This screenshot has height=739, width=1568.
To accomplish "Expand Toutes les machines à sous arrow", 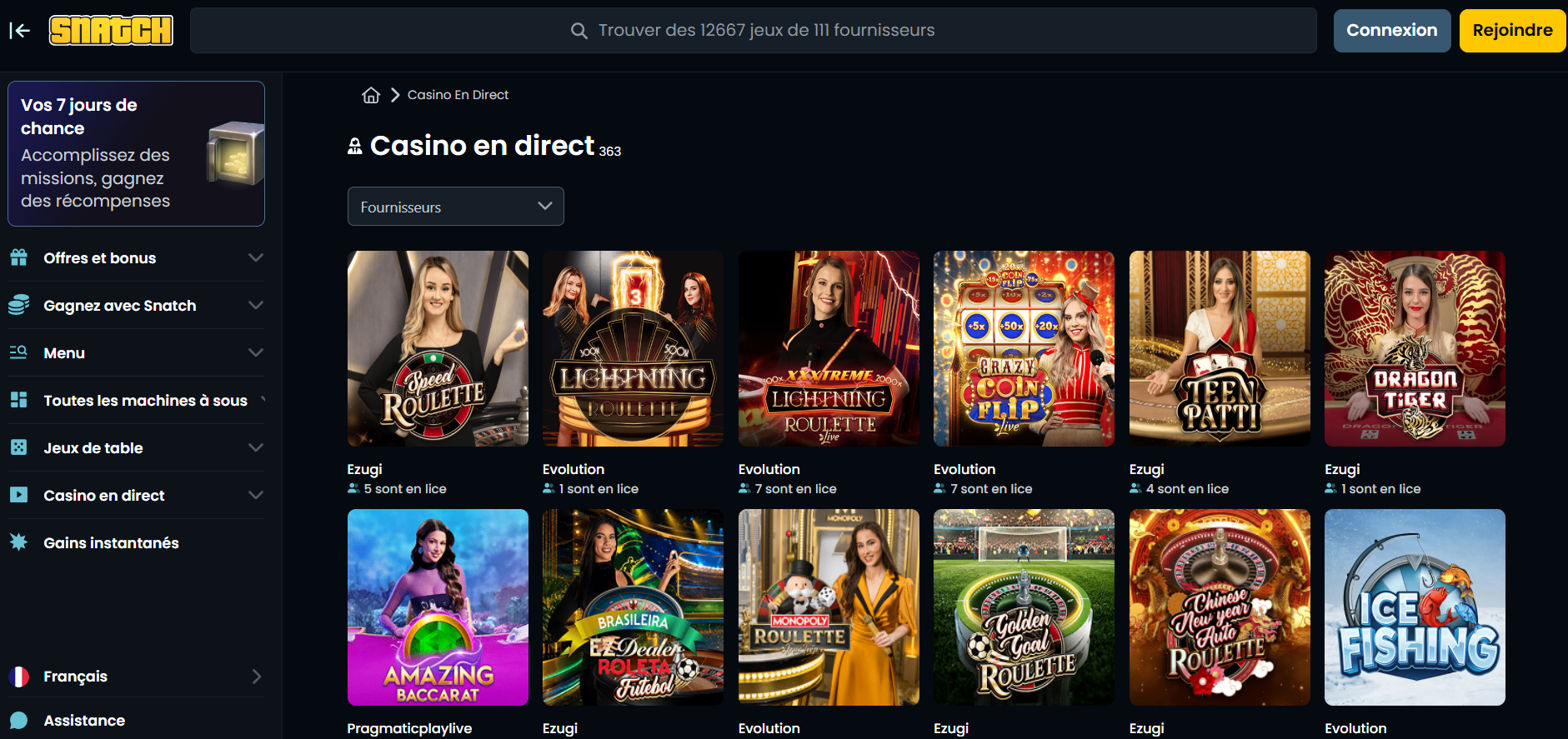I will click(263, 400).
